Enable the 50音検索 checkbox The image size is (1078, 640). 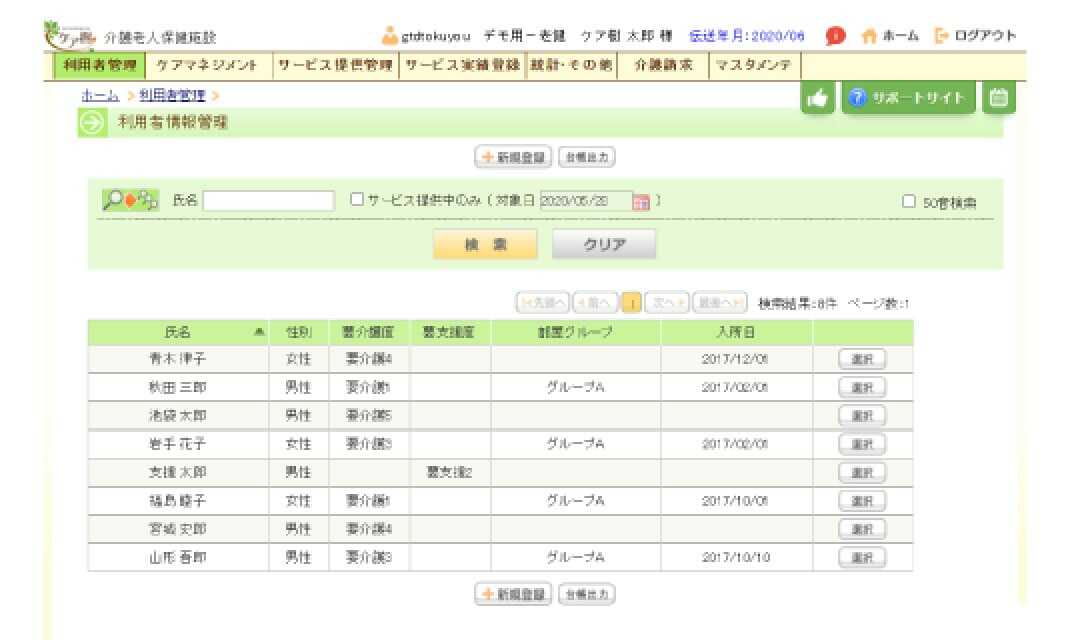tap(906, 201)
